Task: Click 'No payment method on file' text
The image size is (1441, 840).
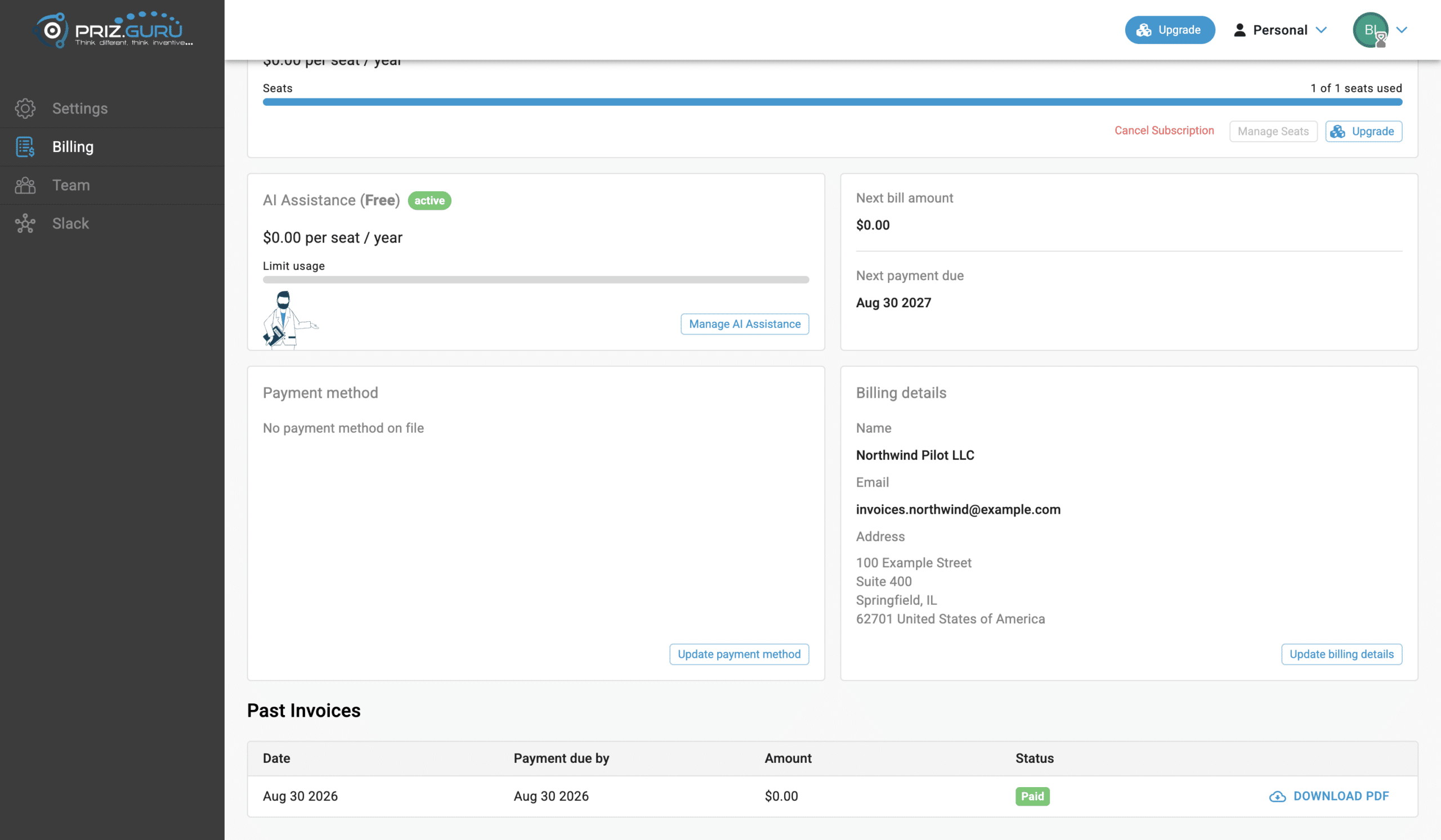Action: 343,429
